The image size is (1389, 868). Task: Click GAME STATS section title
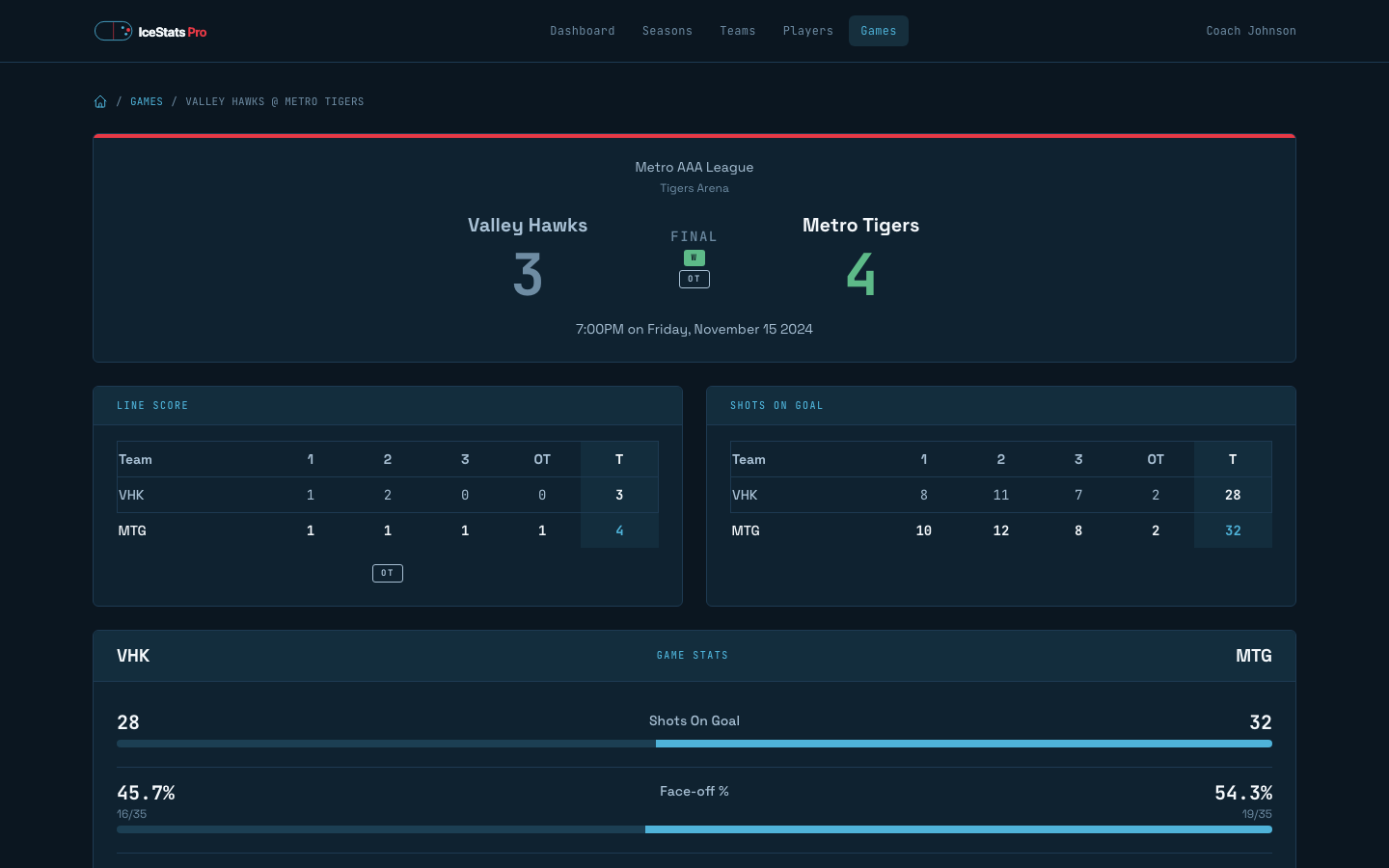tap(693, 656)
